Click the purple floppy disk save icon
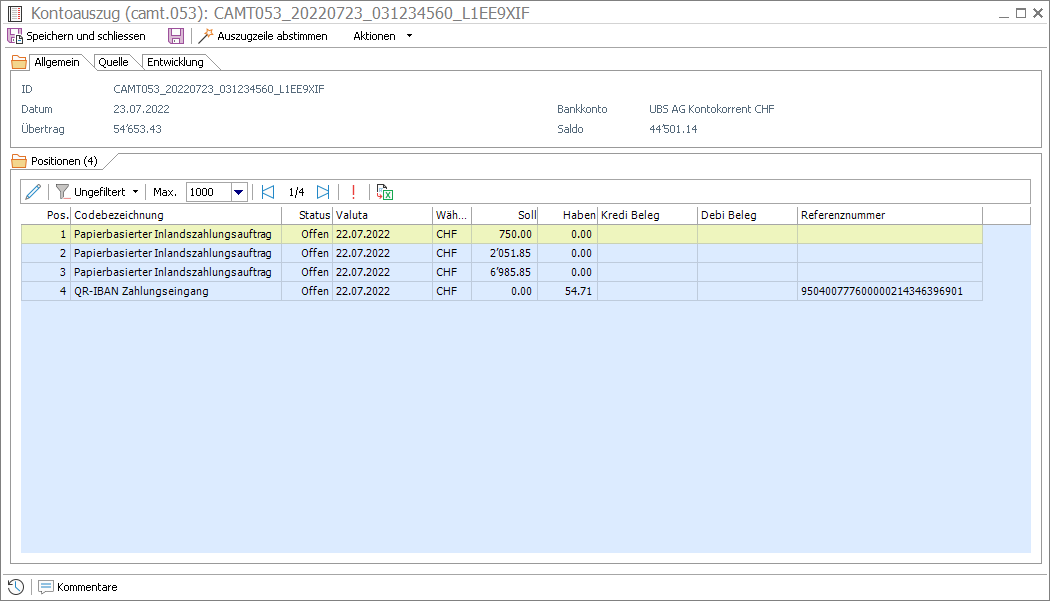 [x=176, y=36]
